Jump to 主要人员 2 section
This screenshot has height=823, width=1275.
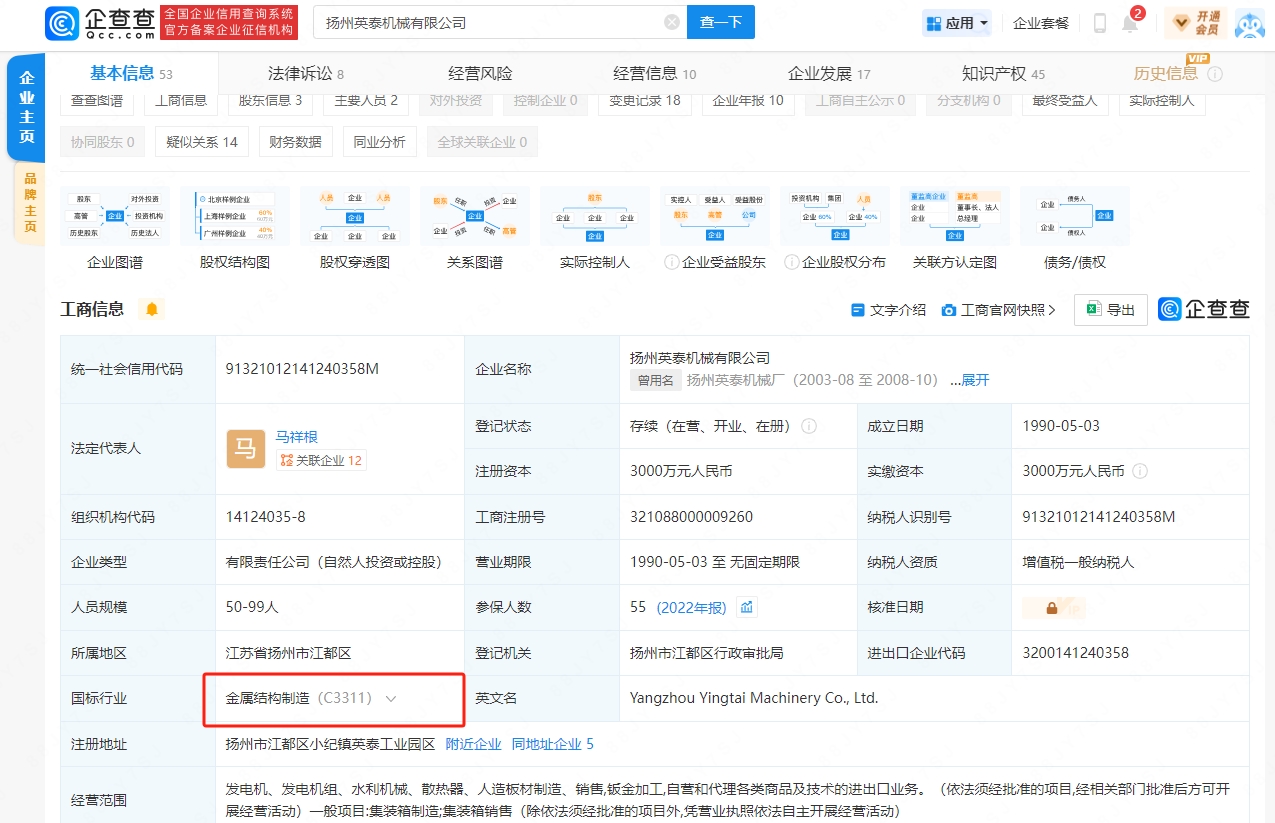tap(366, 101)
